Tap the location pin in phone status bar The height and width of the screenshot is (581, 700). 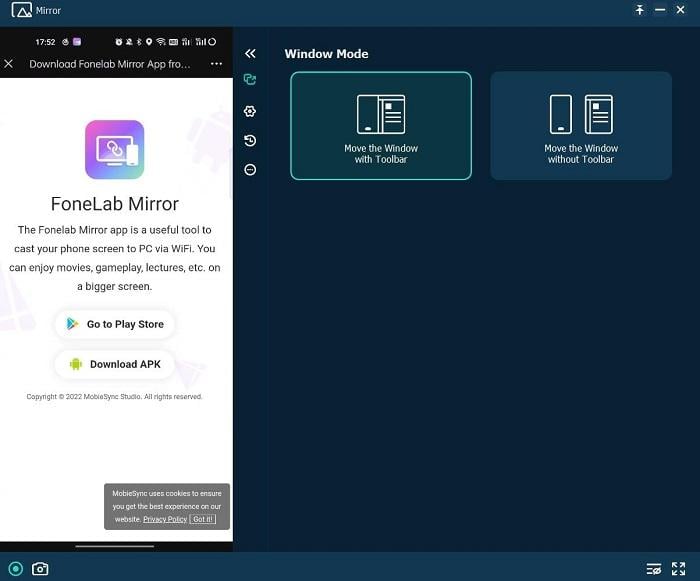[149, 42]
